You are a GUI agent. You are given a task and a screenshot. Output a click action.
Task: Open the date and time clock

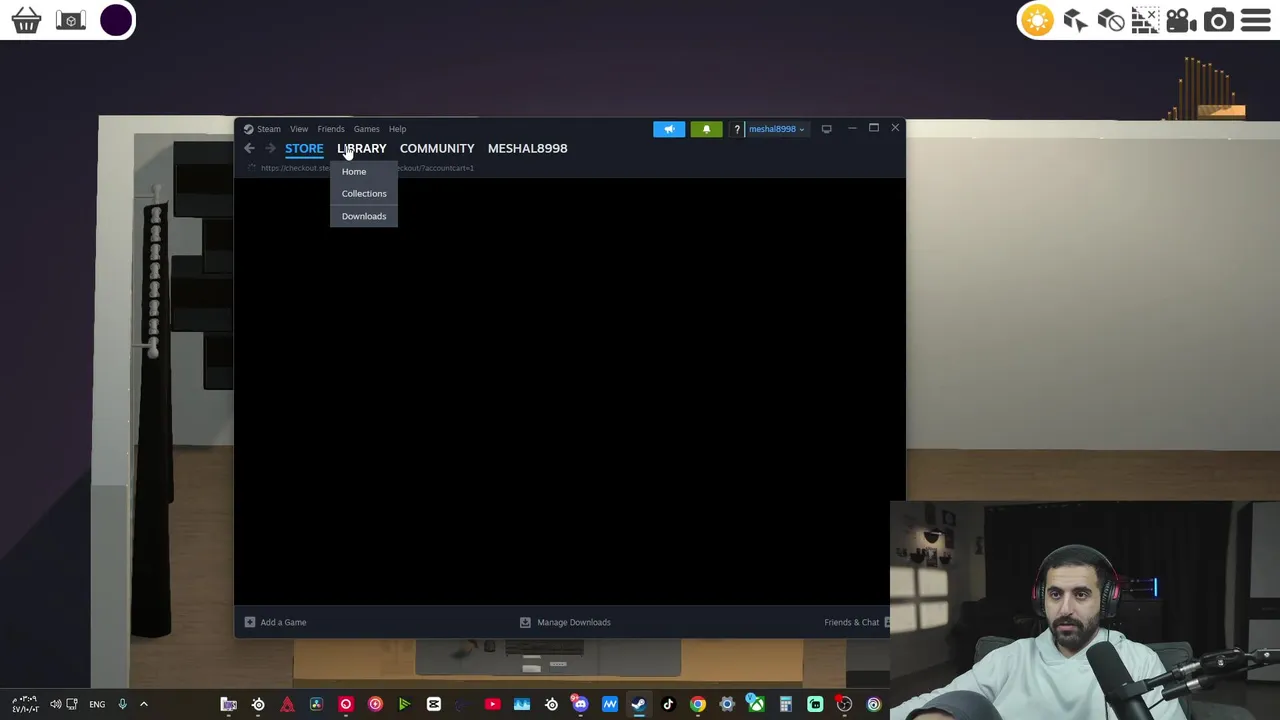pyautogui.click(x=25, y=704)
